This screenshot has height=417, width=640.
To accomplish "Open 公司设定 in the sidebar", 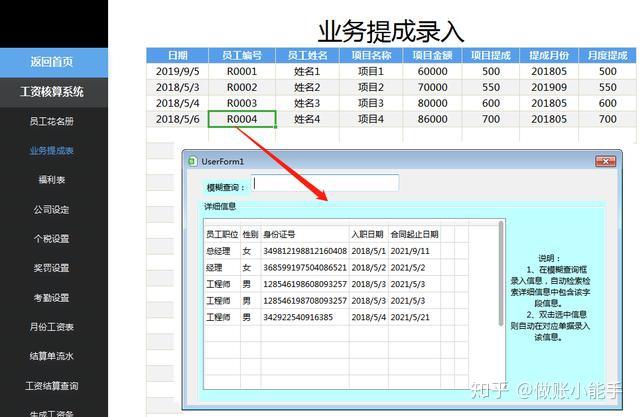I will (x=52, y=209).
